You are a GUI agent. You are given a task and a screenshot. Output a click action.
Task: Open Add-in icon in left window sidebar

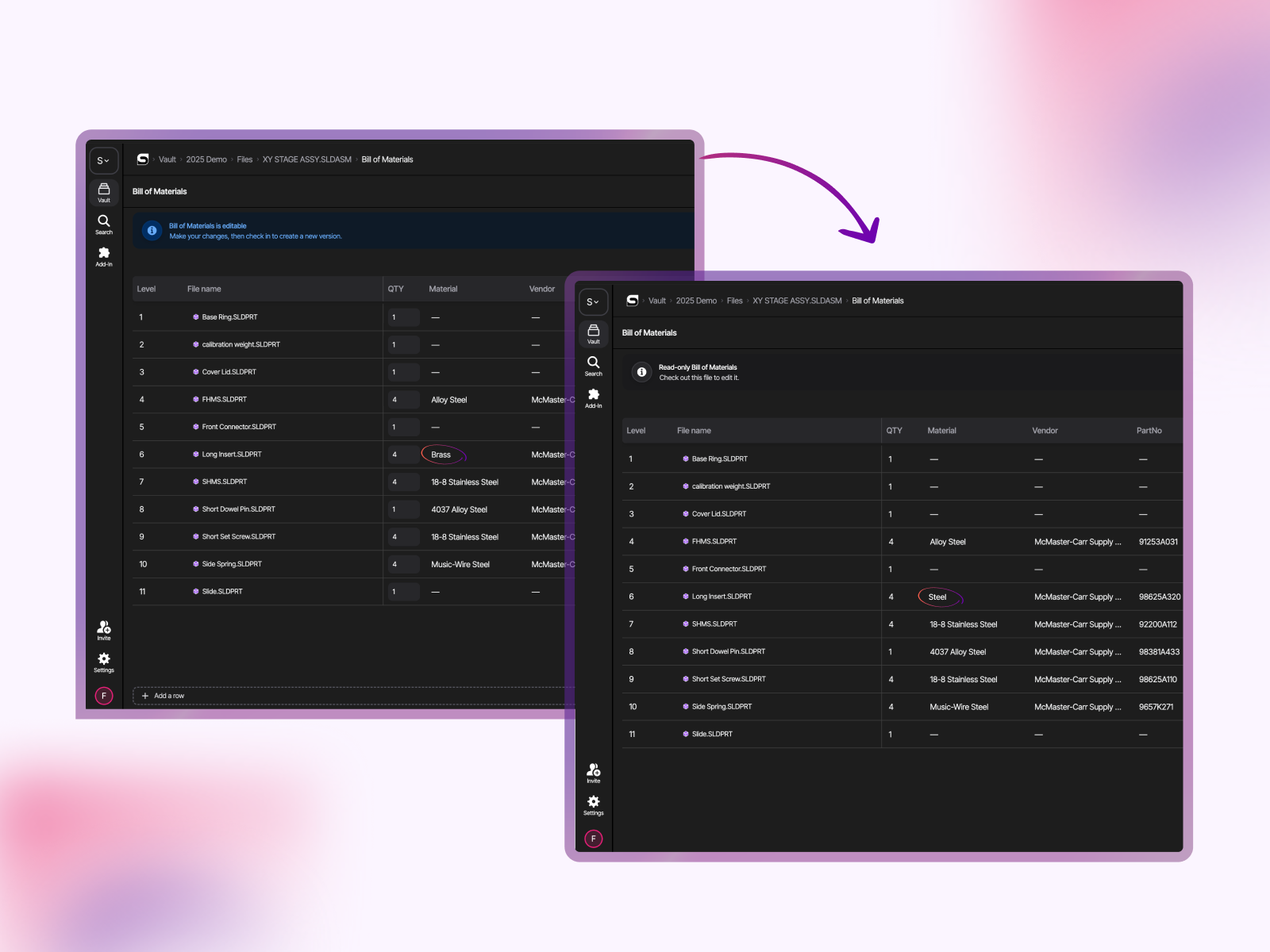click(104, 256)
